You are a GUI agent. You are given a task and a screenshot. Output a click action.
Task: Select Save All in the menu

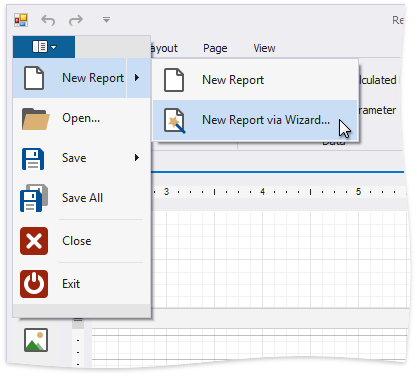pyautogui.click(x=82, y=198)
